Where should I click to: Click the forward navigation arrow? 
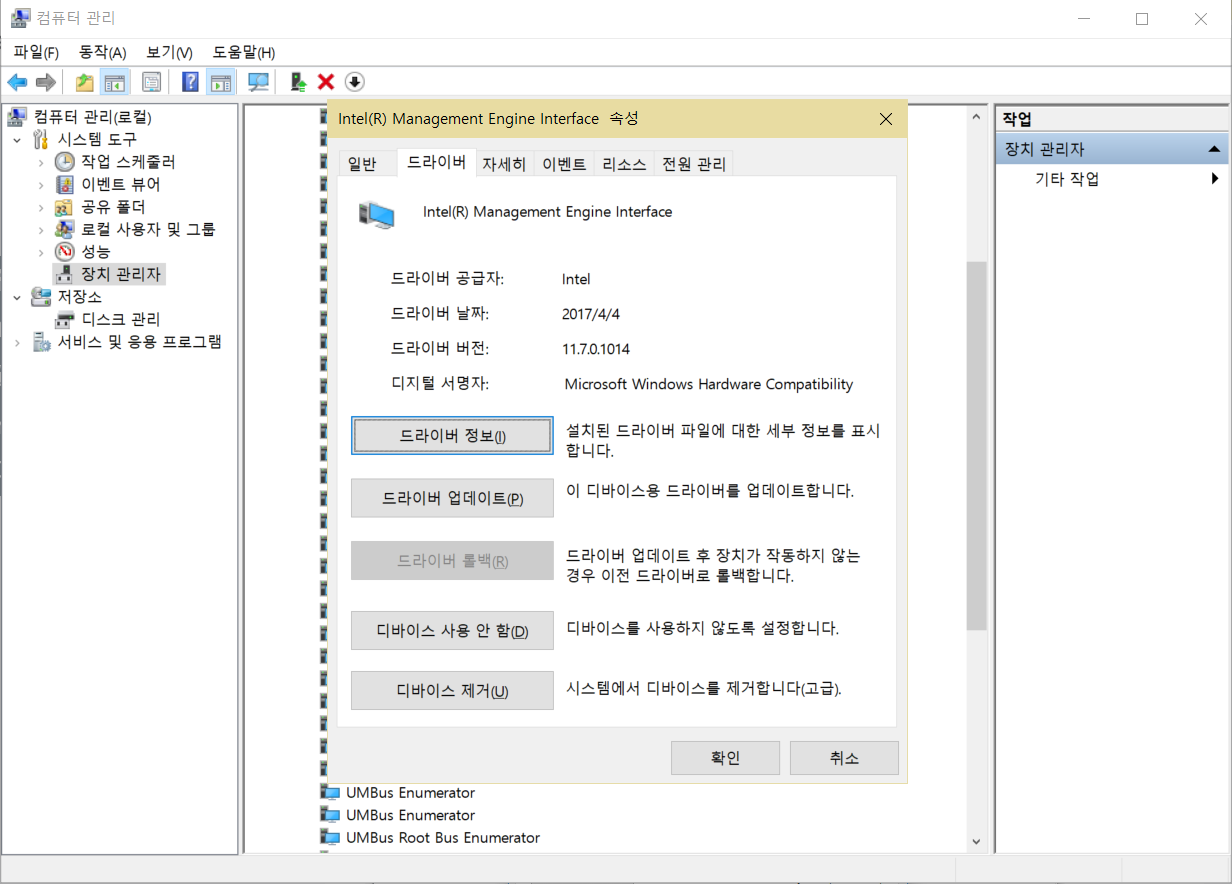[45, 82]
